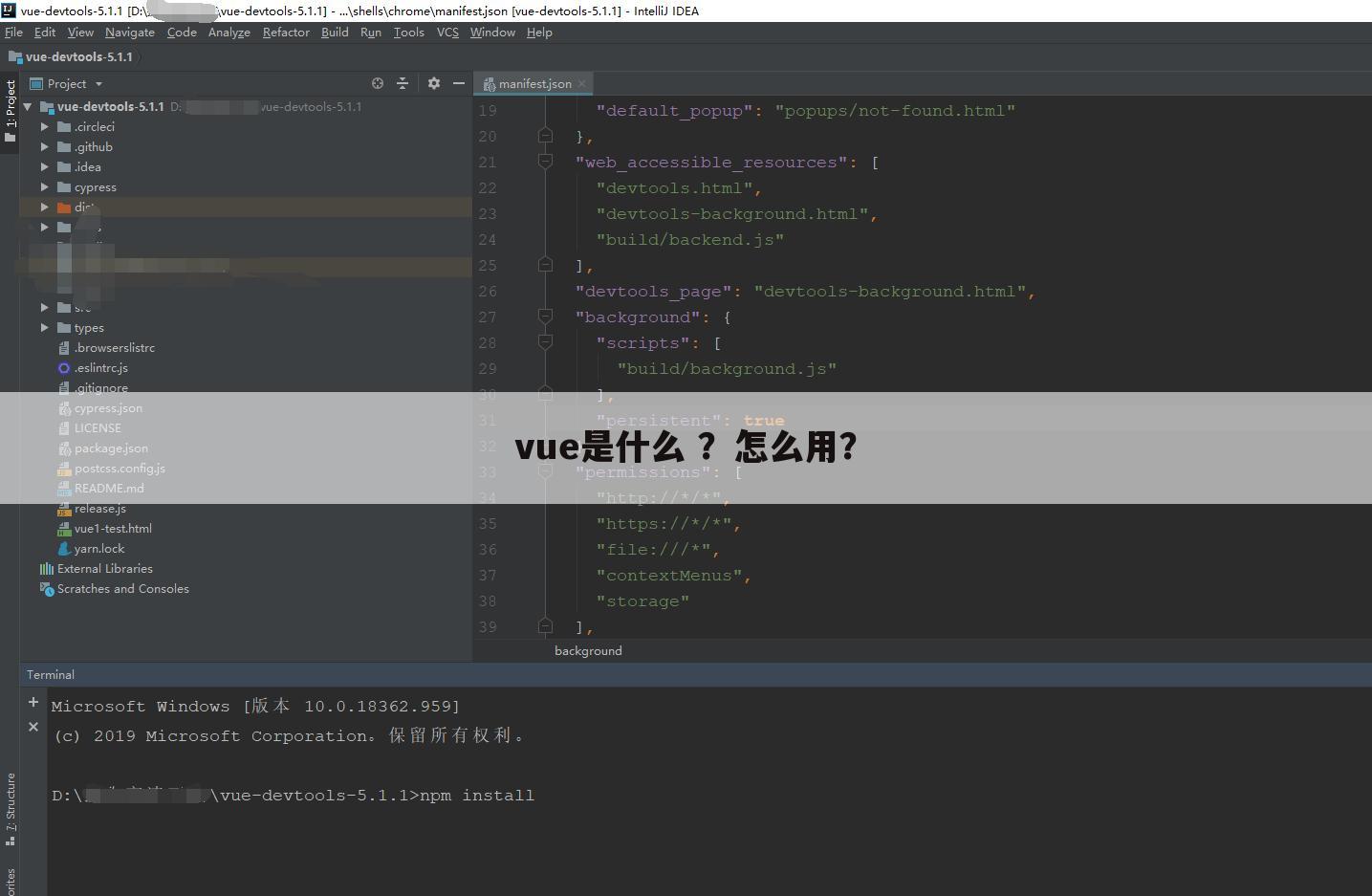Click the IntelliJ IDEA app icon in title bar
1372x896 pixels.
point(9,10)
